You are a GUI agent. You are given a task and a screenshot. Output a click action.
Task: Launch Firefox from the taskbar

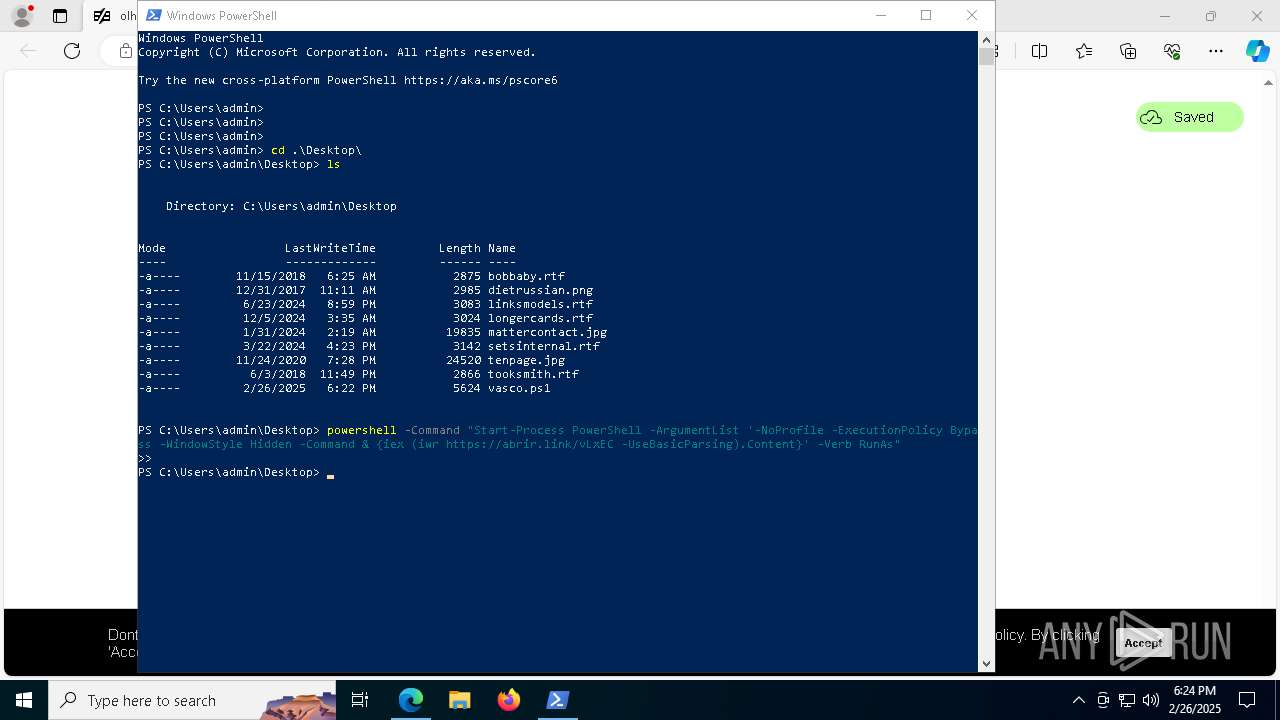[508, 700]
